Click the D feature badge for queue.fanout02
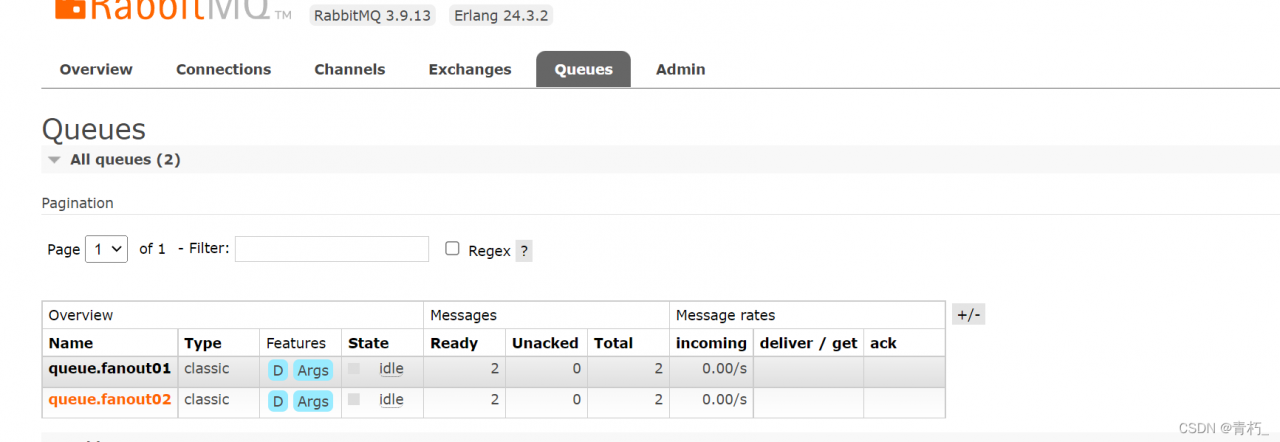The width and height of the screenshot is (1280, 442). click(x=278, y=401)
